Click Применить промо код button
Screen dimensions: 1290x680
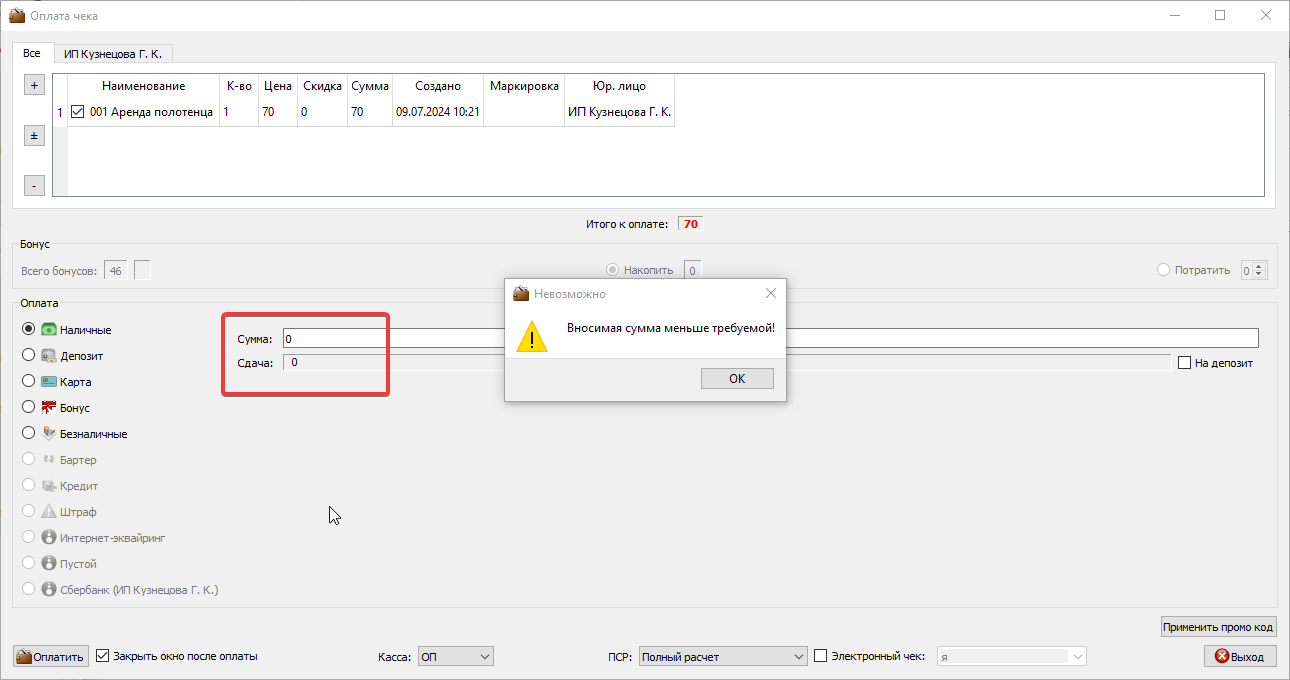[1219, 627]
